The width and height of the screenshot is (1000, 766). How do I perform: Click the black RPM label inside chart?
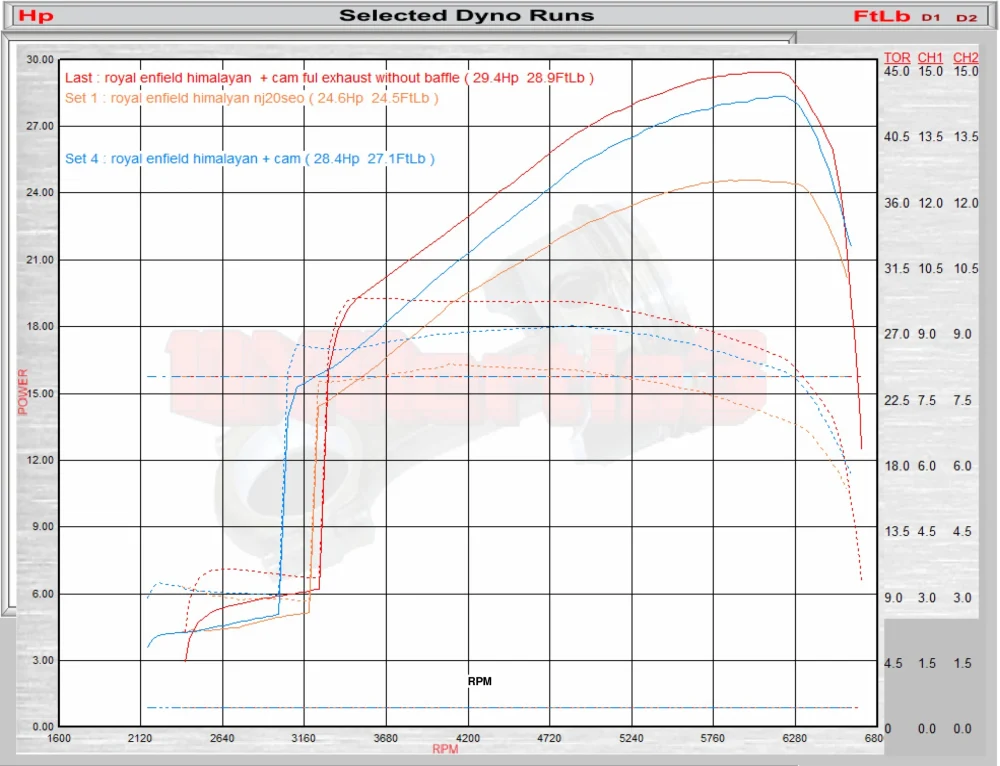(480, 681)
